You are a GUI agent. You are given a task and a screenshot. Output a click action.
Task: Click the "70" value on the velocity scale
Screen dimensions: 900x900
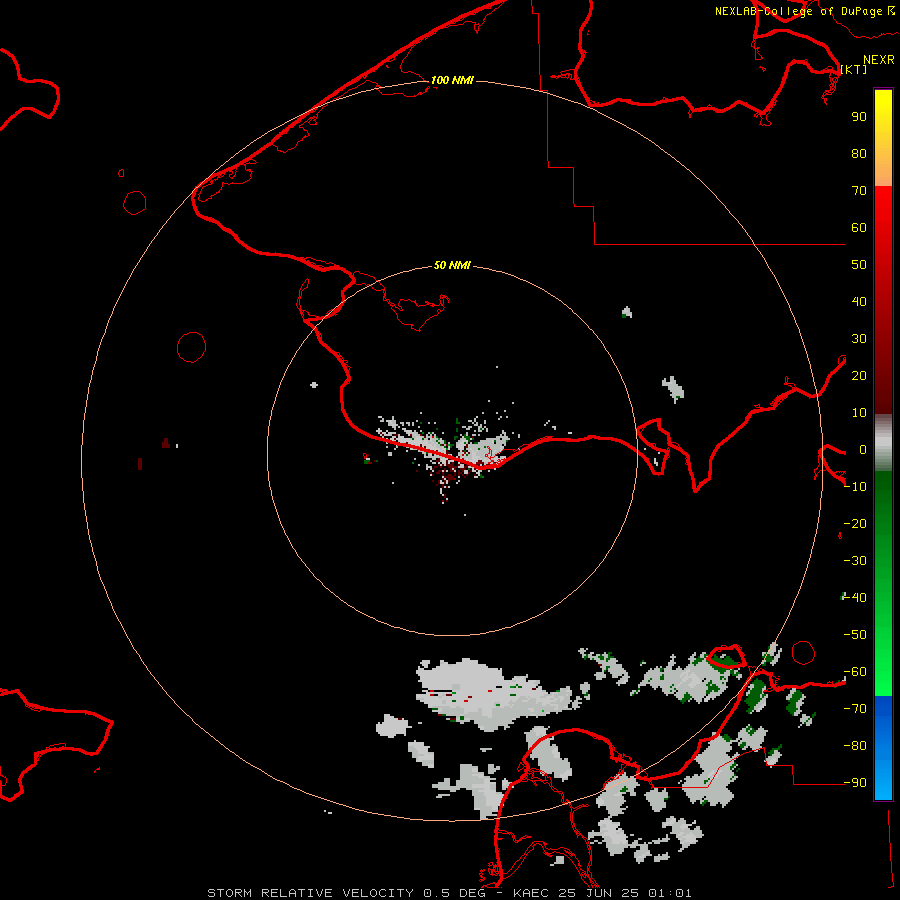coord(859,191)
